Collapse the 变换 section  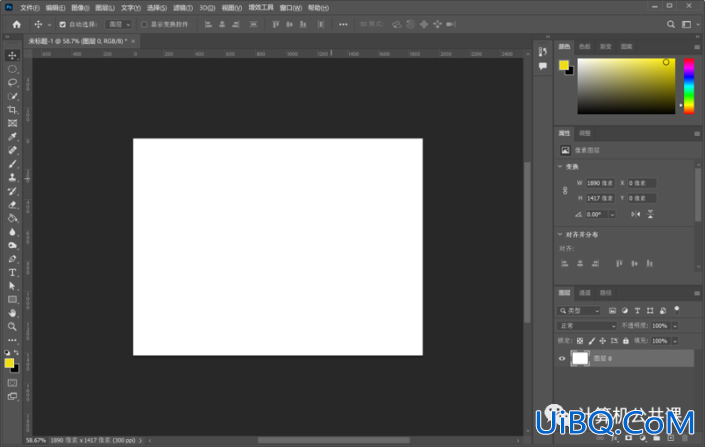pyautogui.click(x=560, y=166)
